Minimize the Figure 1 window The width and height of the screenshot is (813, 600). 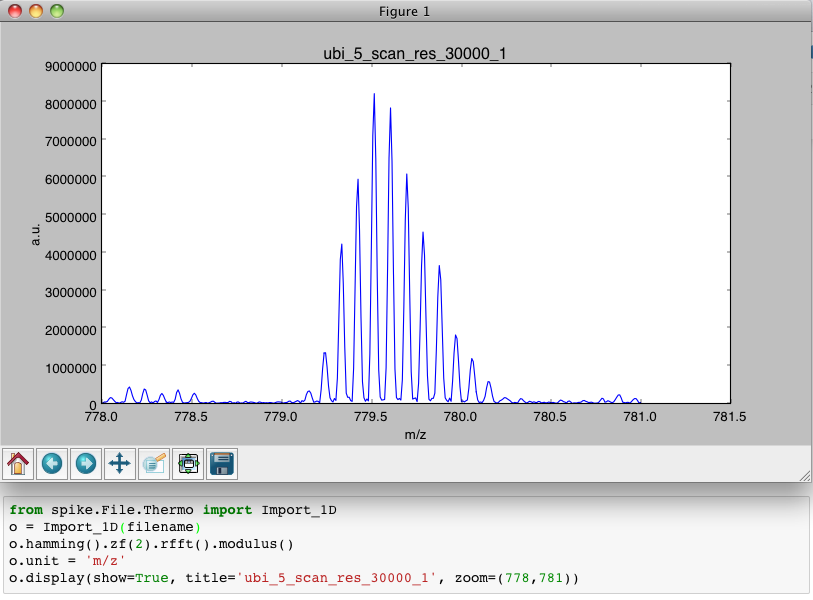pyautogui.click(x=35, y=11)
